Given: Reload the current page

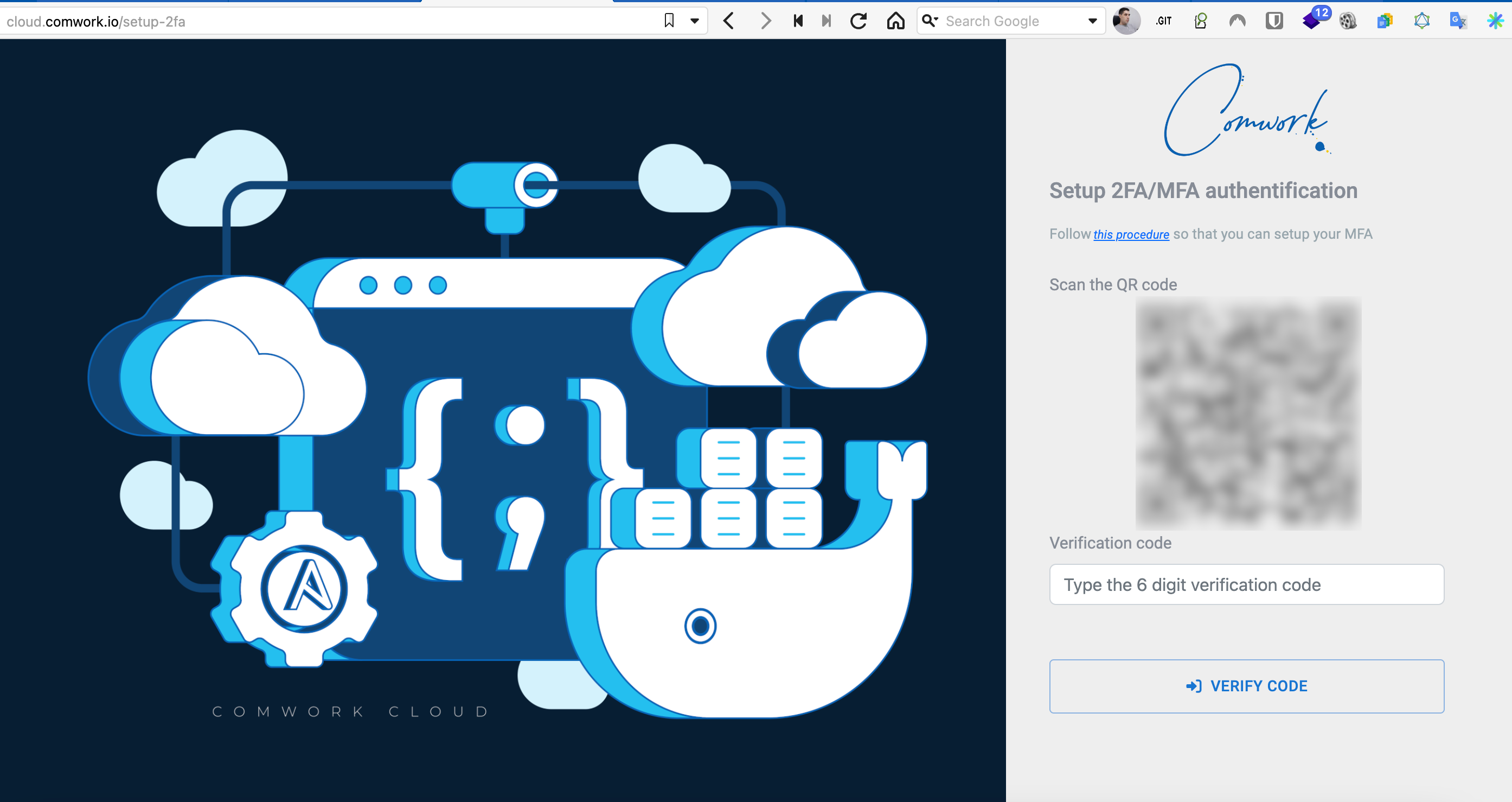Looking at the screenshot, I should [x=858, y=21].
